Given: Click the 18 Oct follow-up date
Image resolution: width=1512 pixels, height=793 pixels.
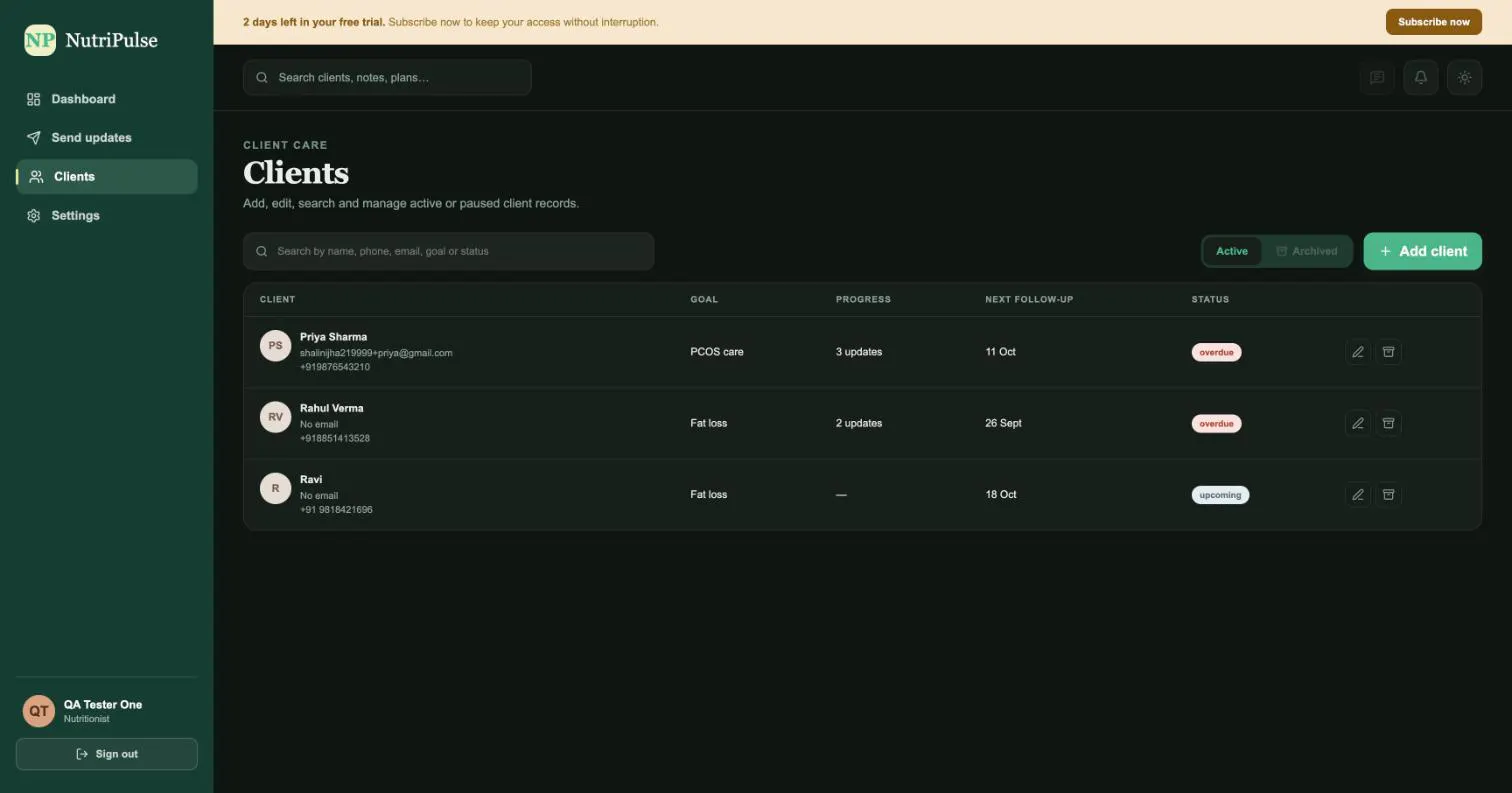Looking at the screenshot, I should click(1000, 494).
